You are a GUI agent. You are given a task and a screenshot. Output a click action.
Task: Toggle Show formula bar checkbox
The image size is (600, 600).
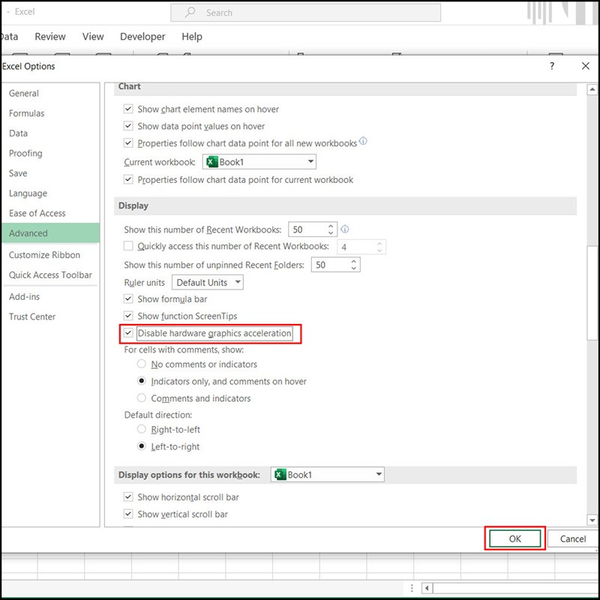128,299
